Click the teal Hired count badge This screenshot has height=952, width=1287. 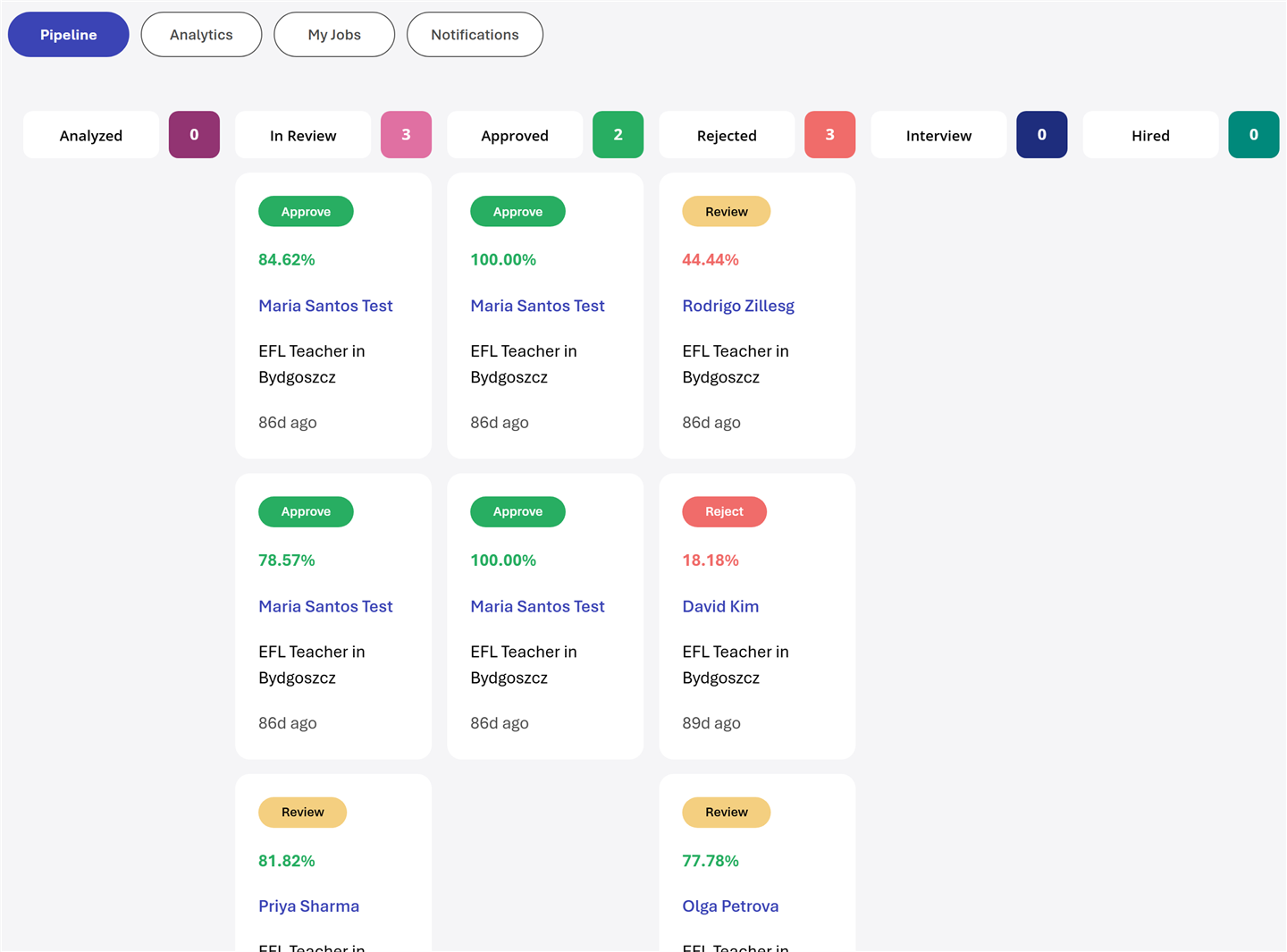pos(1253,135)
